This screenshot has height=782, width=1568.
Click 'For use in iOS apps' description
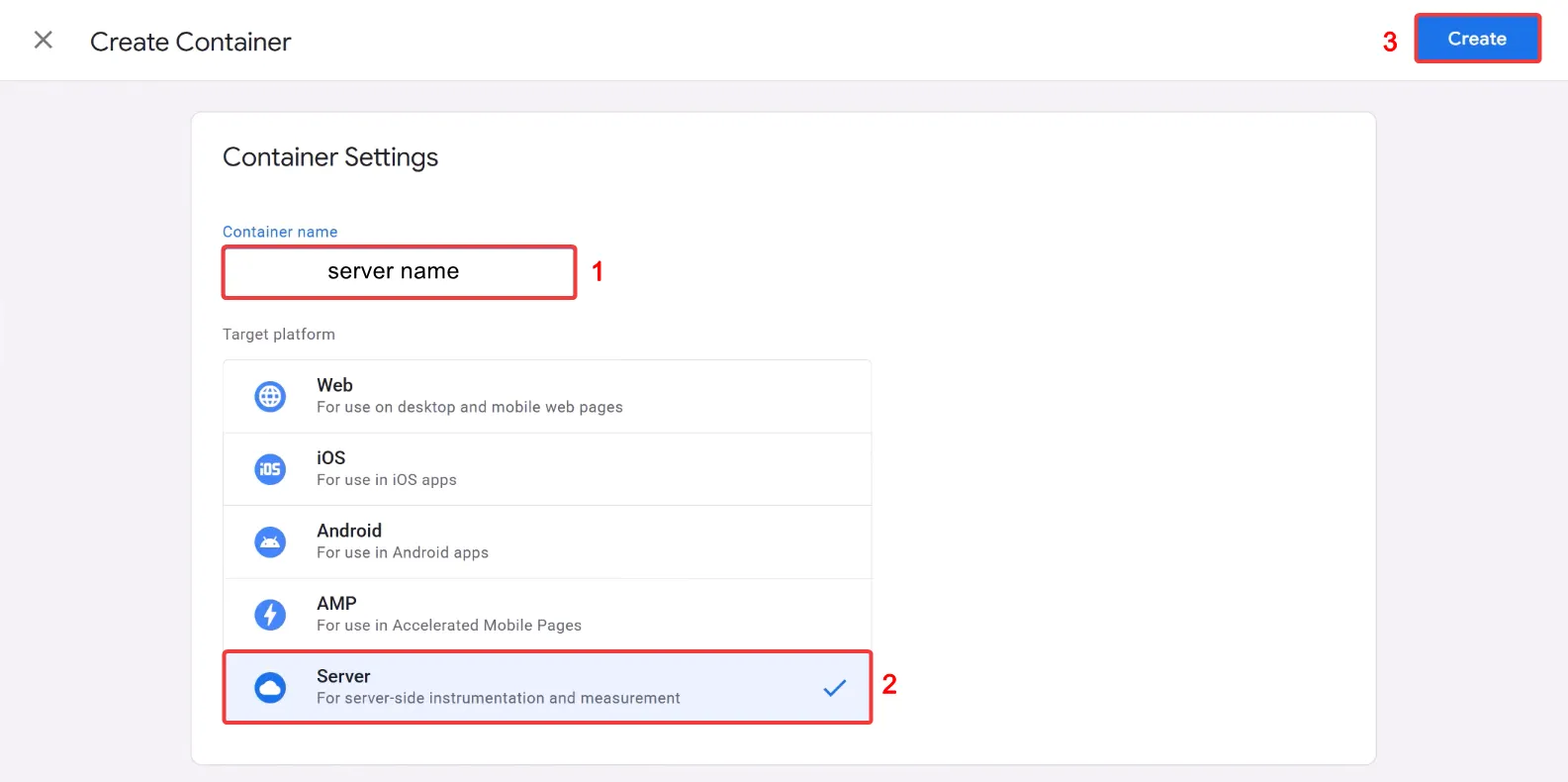pos(386,480)
